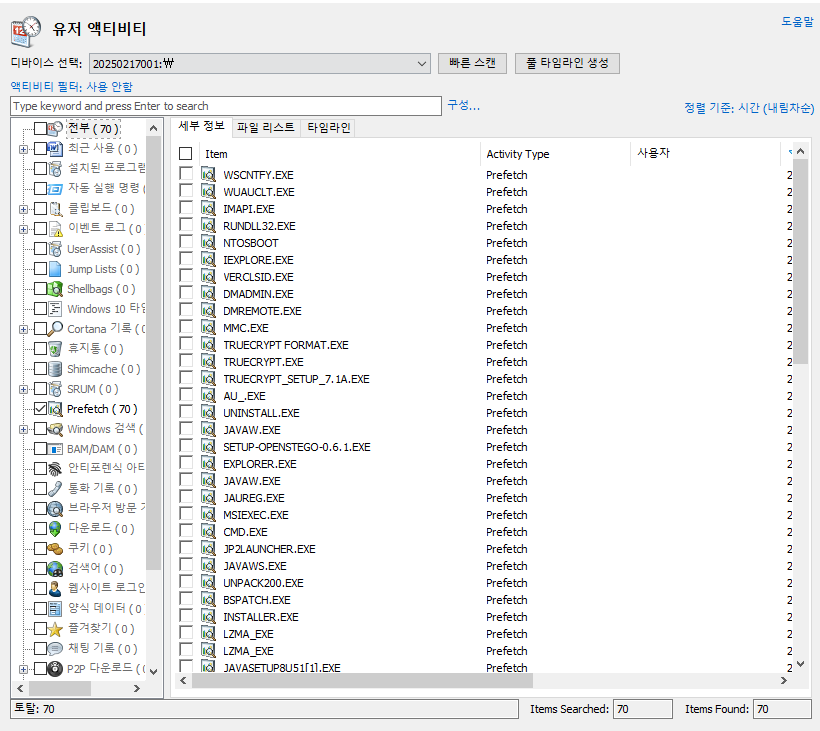Click the BAM/DAM icon in tree
This screenshot has width=820, height=731.
[55, 449]
